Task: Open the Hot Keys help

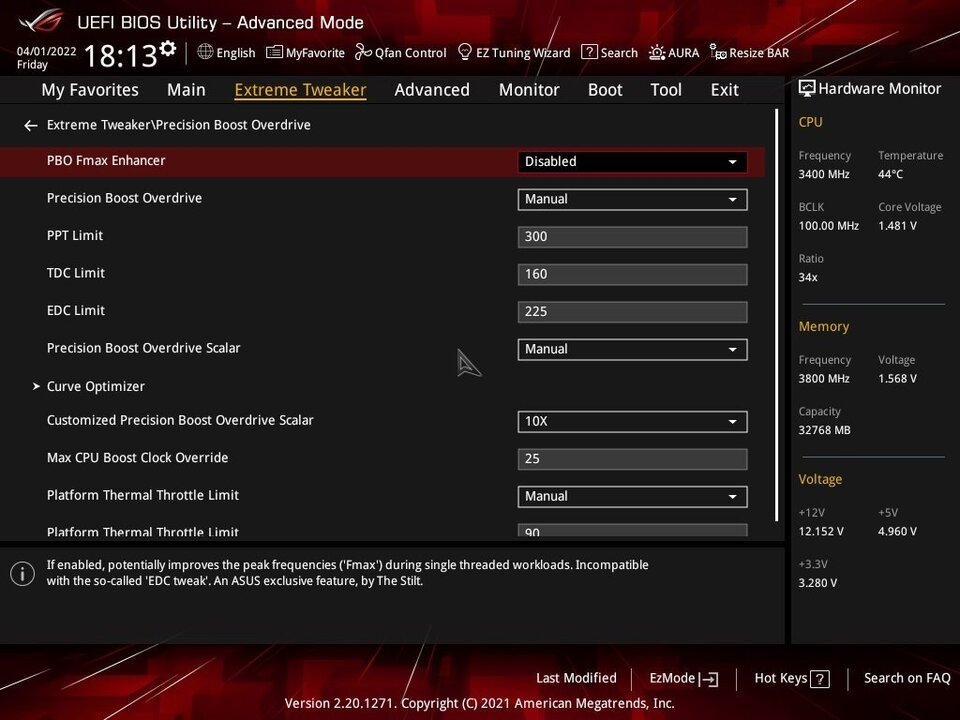Action: pos(791,678)
